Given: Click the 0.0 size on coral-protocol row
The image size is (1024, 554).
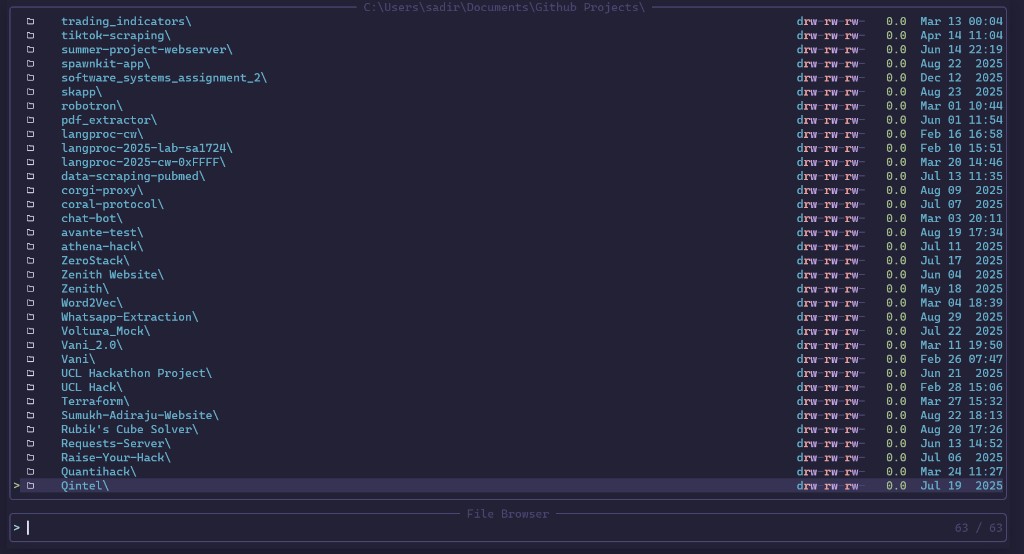Looking at the screenshot, I should pos(896,204).
